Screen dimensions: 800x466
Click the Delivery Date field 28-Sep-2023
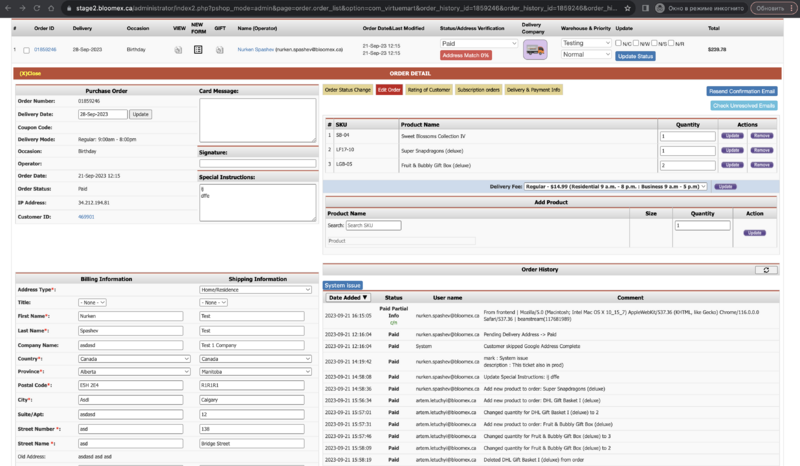103,114
